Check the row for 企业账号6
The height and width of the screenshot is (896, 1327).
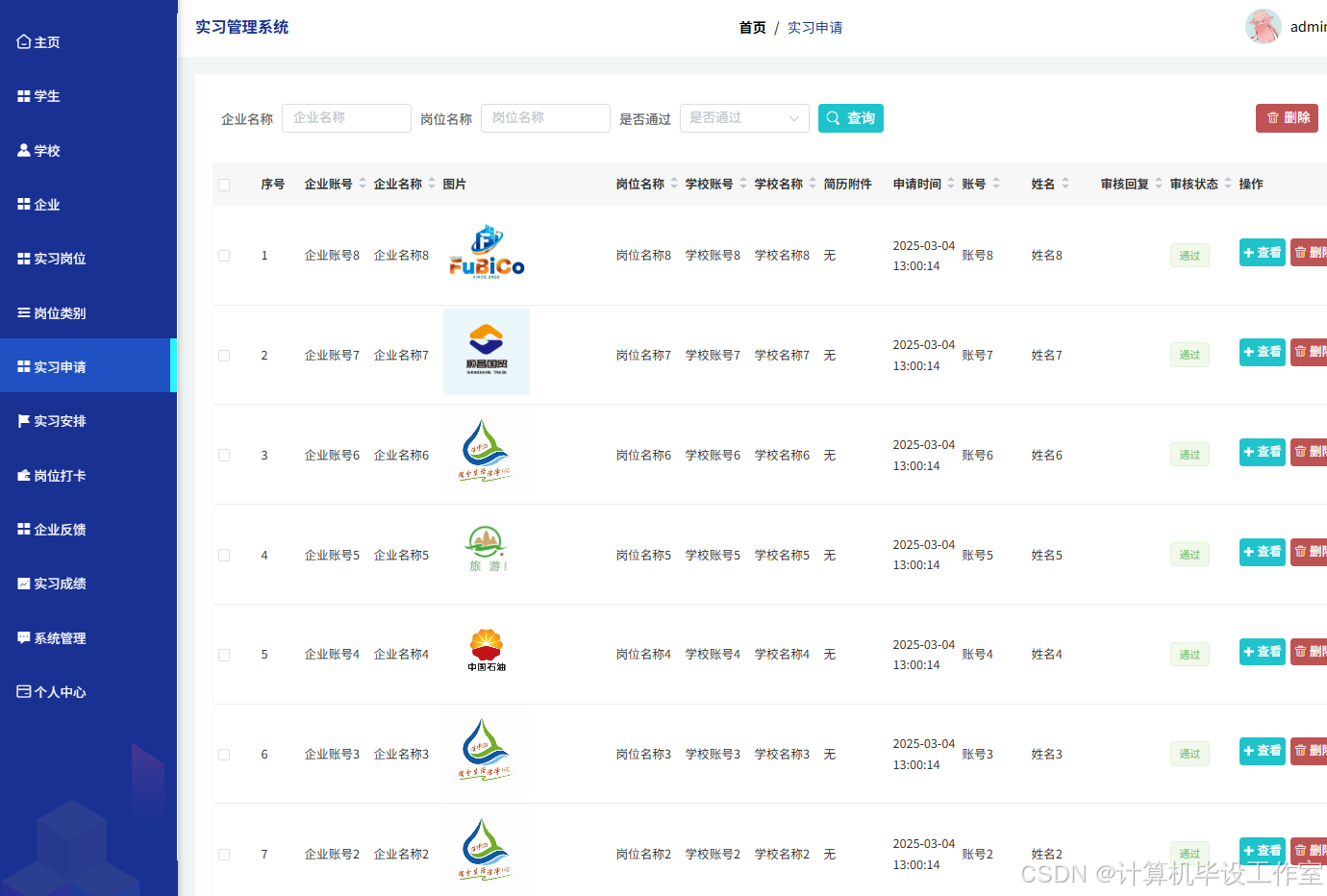tap(224, 456)
